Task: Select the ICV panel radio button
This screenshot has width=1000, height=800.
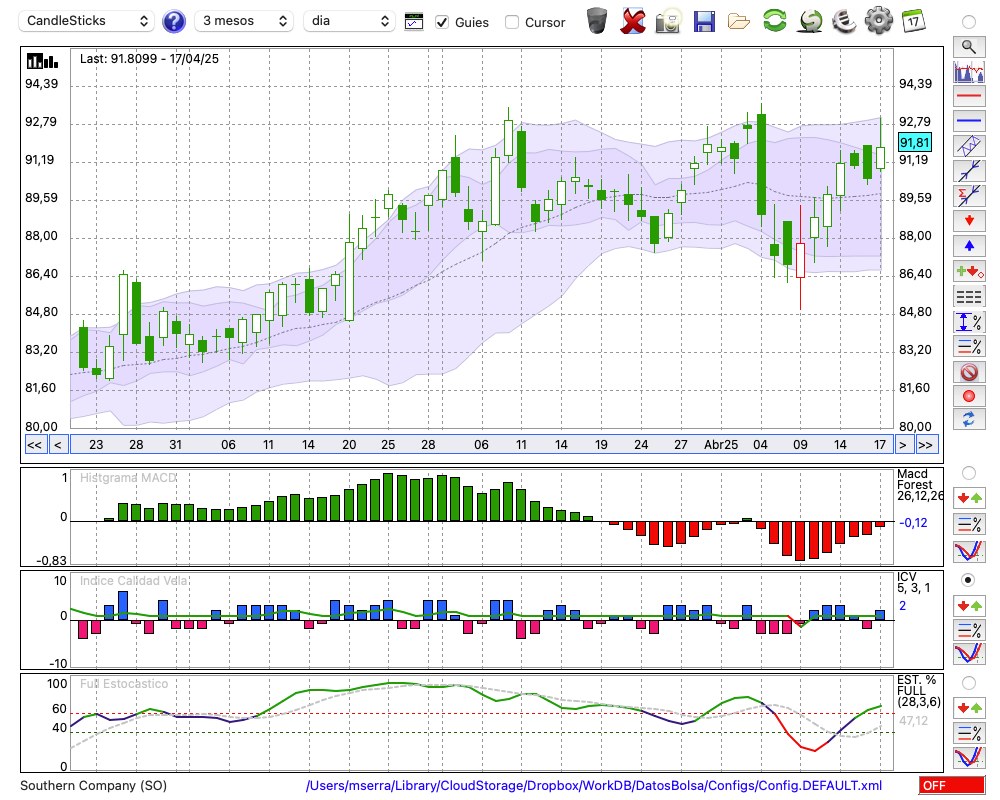Action: point(969,580)
